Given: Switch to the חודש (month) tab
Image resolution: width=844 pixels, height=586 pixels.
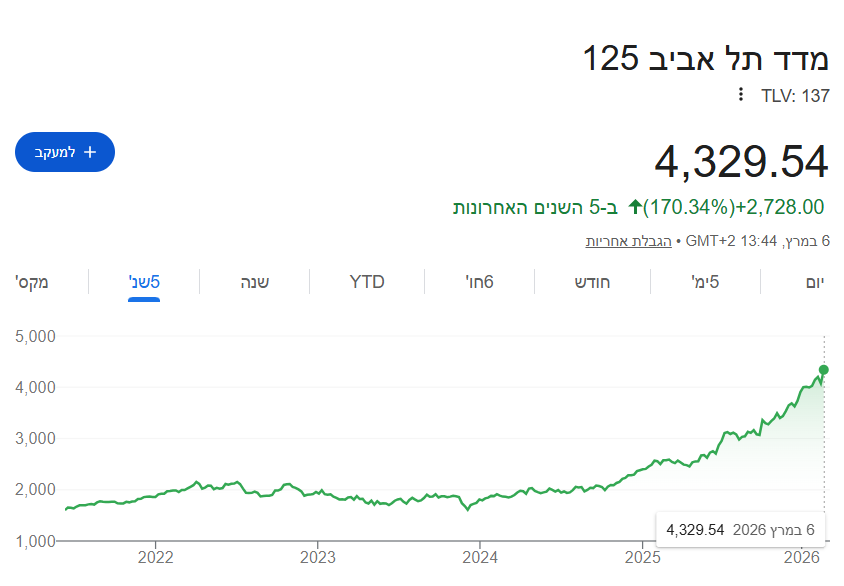Looking at the screenshot, I should pyautogui.click(x=592, y=282).
